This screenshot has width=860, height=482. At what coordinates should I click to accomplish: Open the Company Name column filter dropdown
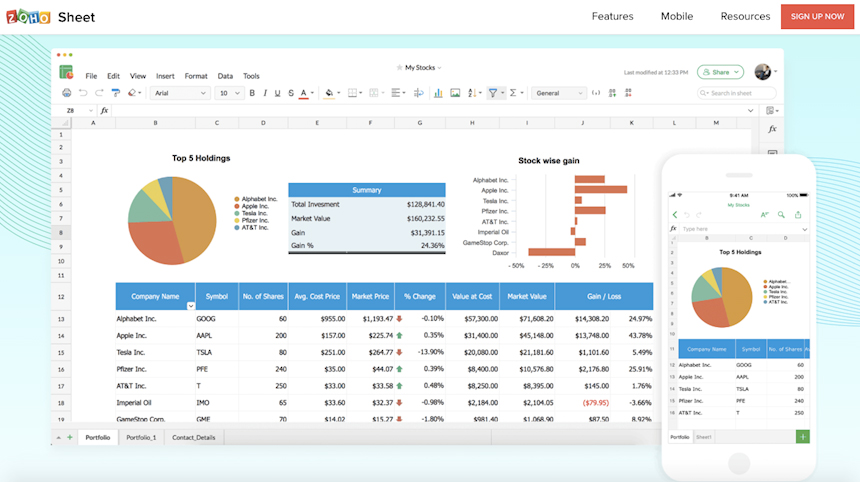[x=190, y=306]
